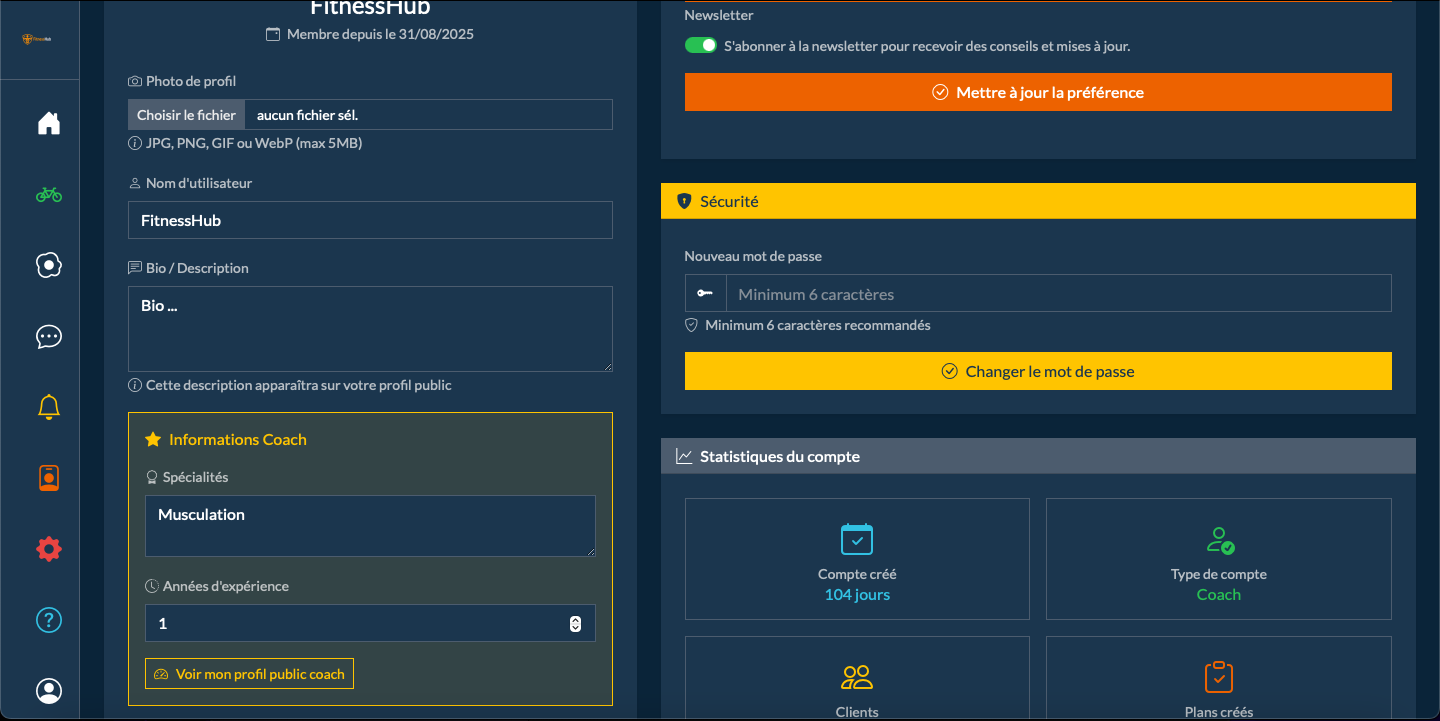Screen dimensions: 1440x721
Task: Open the orange contact card icon
Action: click(49, 478)
